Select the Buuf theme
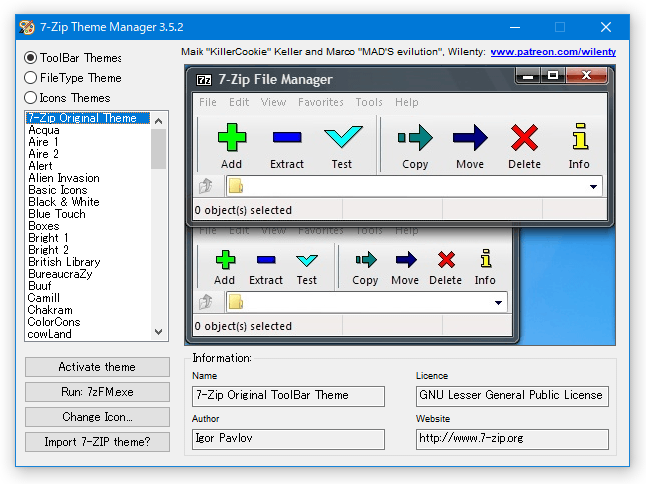 88,286
